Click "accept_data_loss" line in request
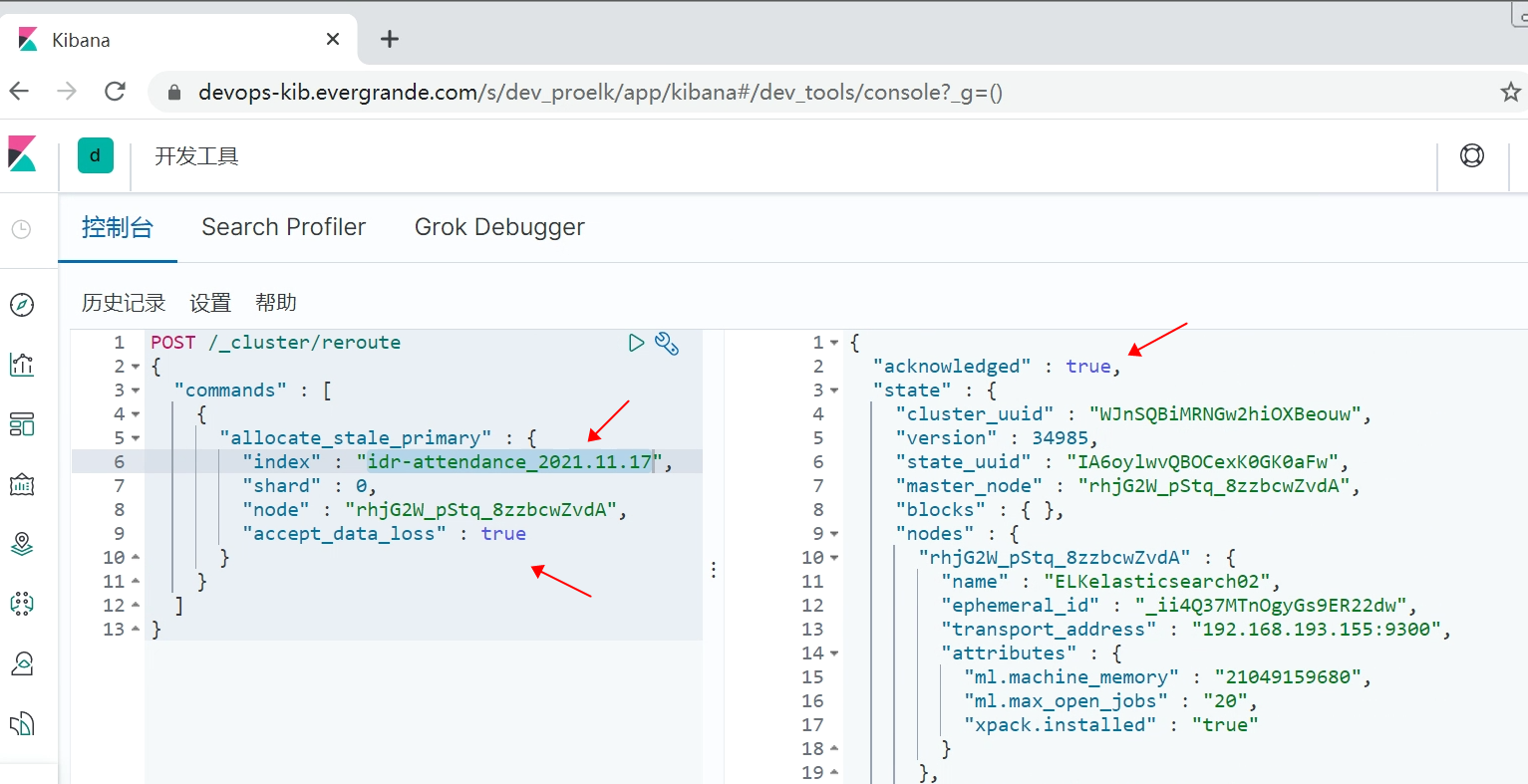 (x=384, y=534)
